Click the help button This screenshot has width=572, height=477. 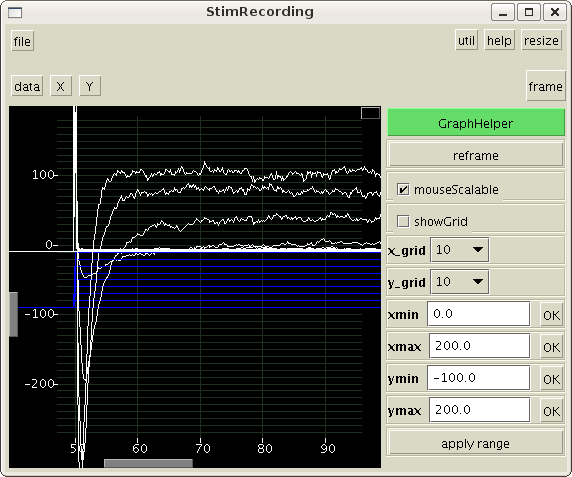coord(499,40)
